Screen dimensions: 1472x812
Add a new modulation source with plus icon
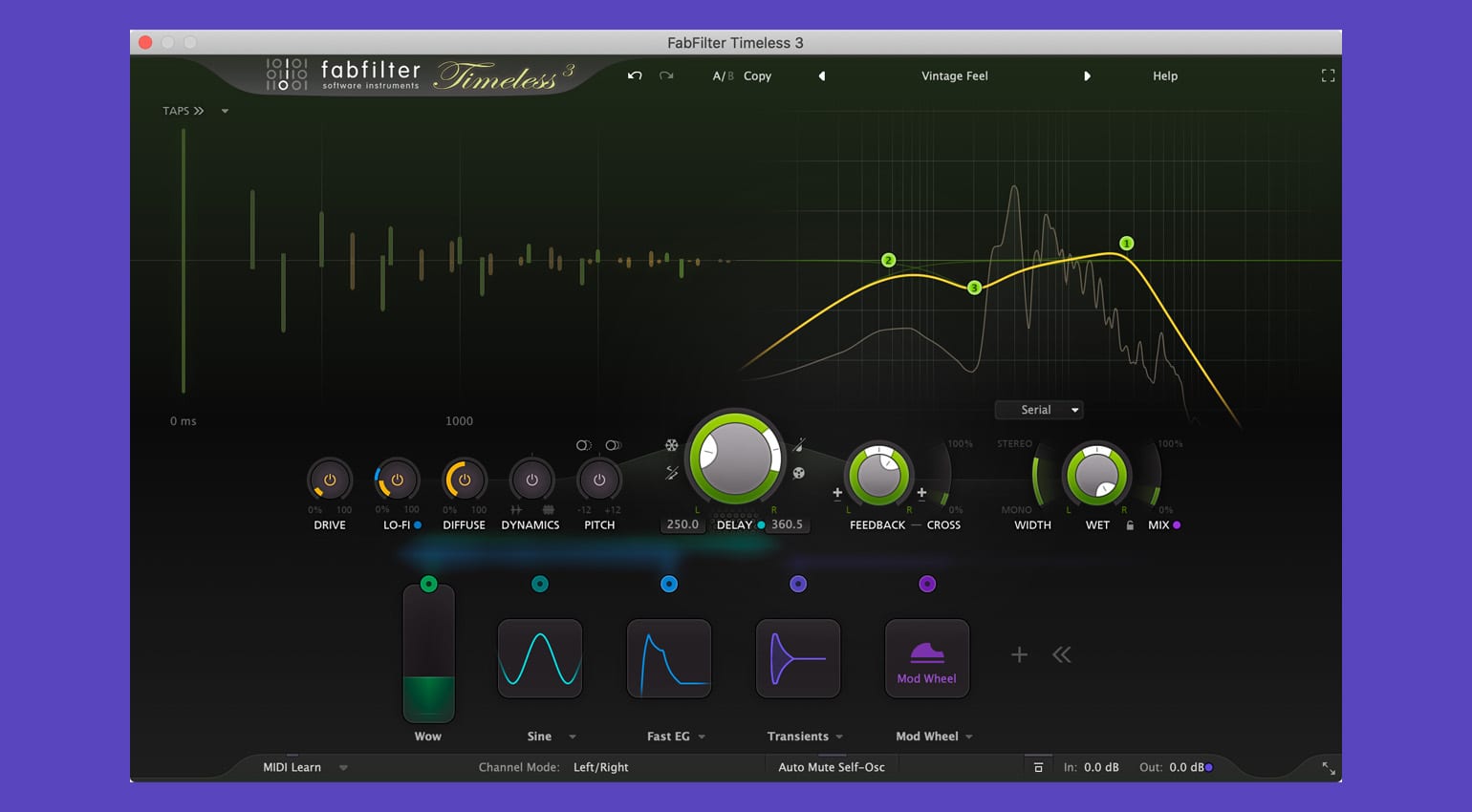1019,655
